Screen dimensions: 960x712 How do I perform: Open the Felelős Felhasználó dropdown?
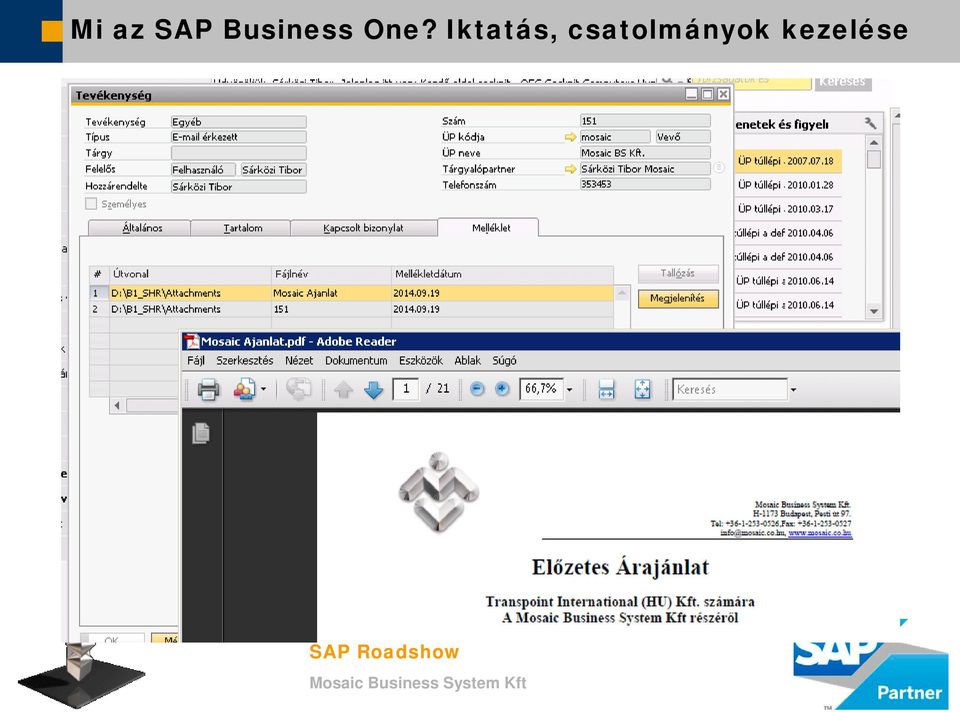pos(204,170)
